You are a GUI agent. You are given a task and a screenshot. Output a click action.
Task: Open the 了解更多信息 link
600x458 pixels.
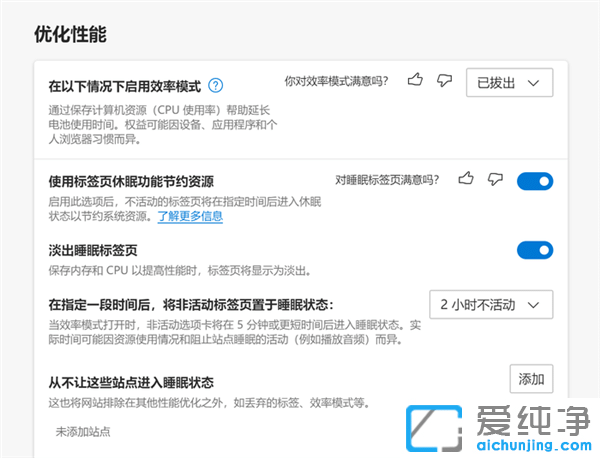tap(190, 216)
